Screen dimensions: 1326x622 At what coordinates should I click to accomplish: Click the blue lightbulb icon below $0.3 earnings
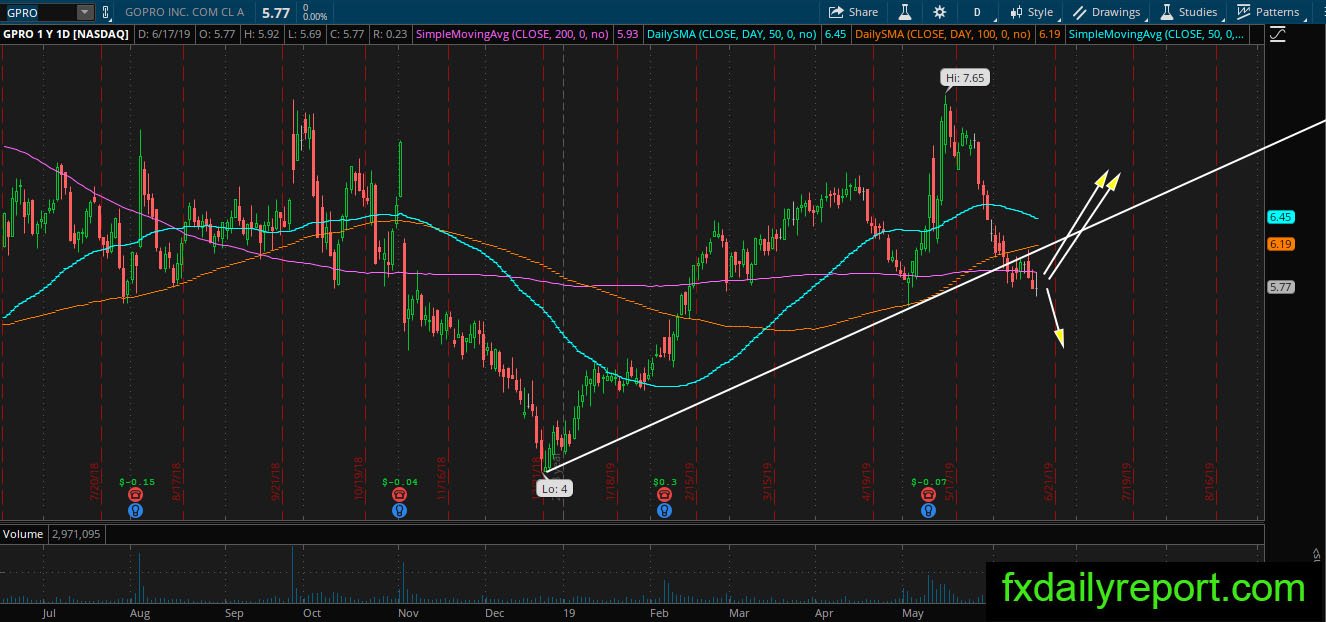pyautogui.click(x=664, y=510)
